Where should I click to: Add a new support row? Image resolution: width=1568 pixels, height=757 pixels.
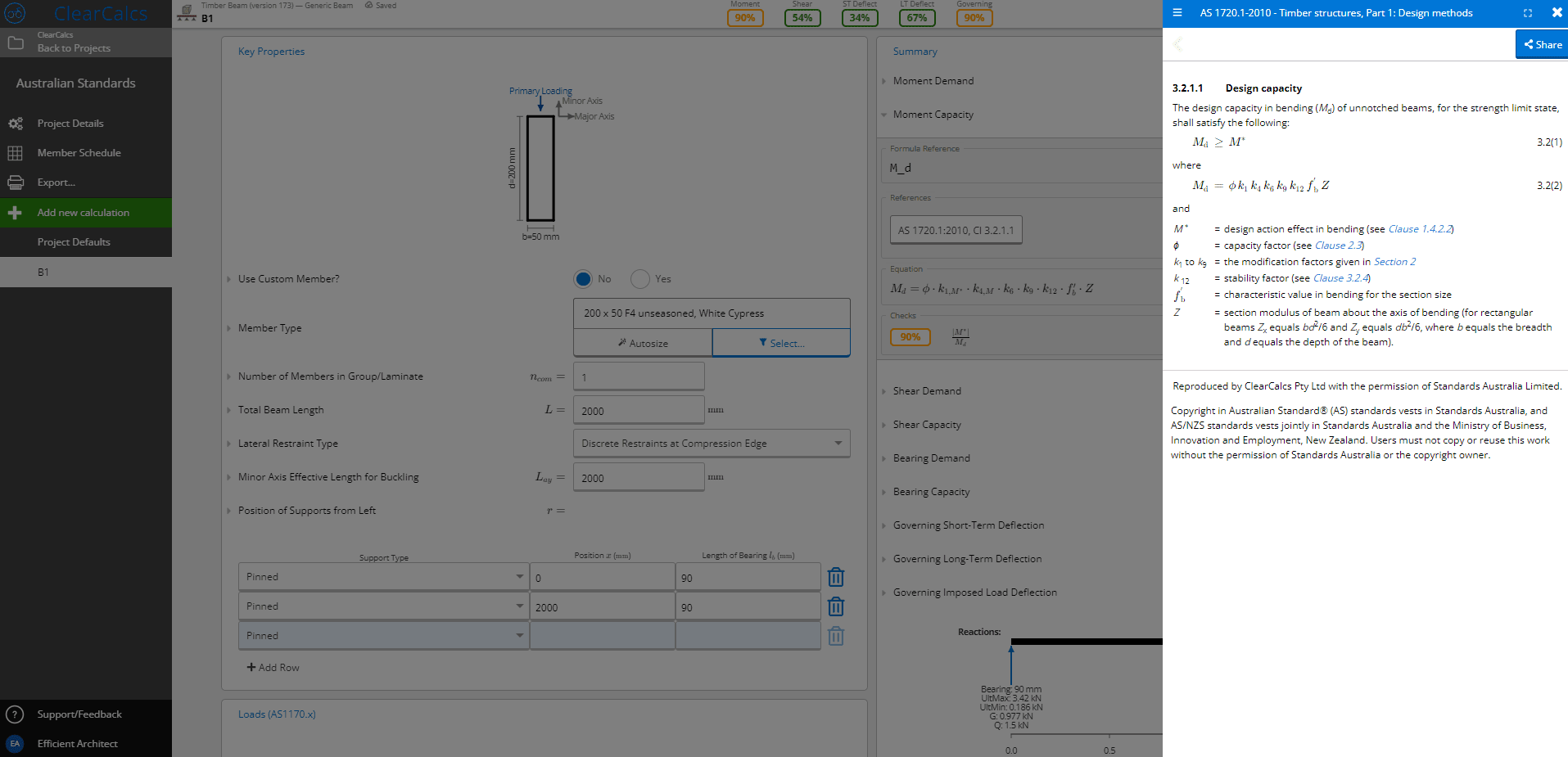(273, 668)
